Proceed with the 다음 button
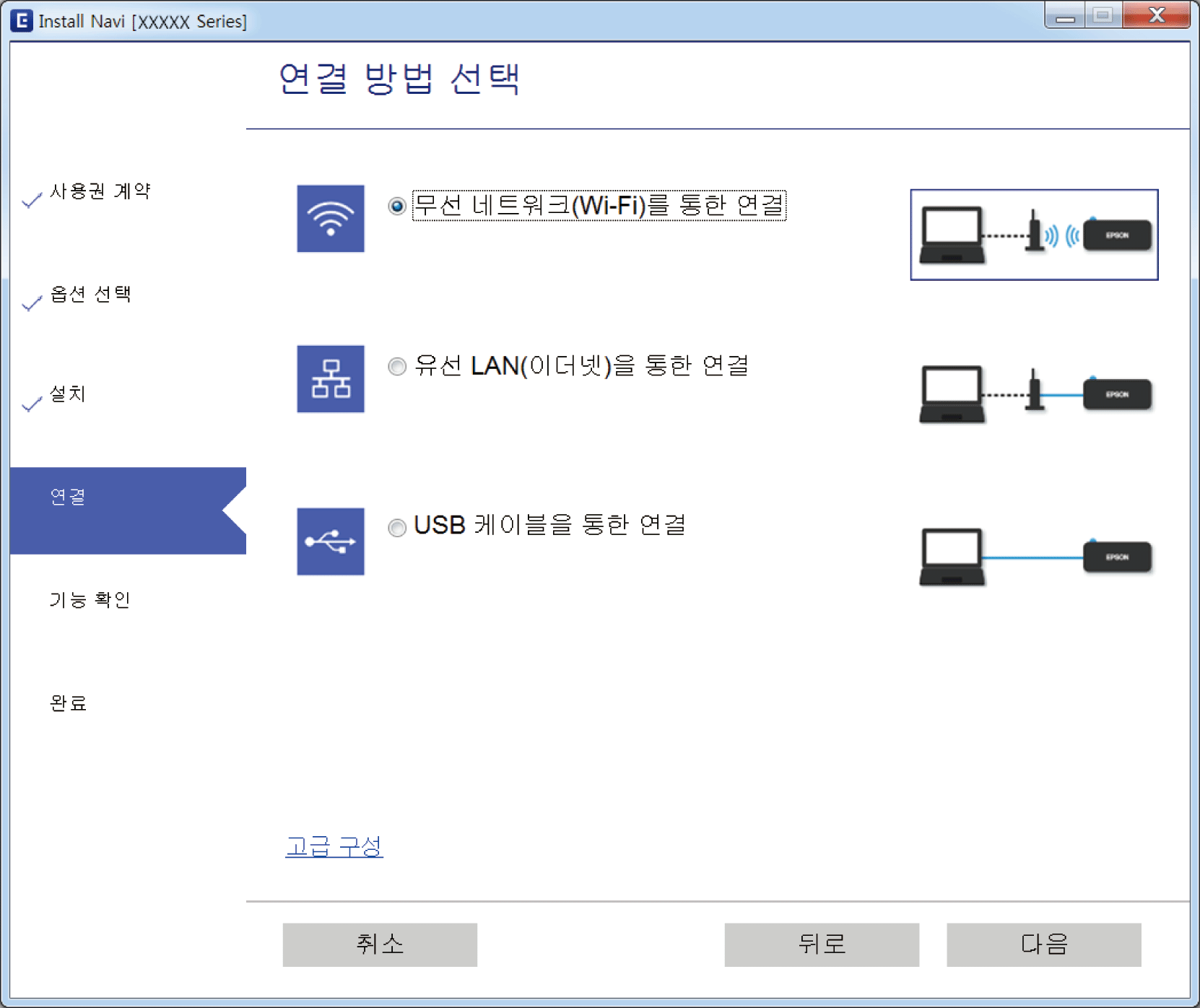The width and height of the screenshot is (1200, 1008). tap(1043, 944)
